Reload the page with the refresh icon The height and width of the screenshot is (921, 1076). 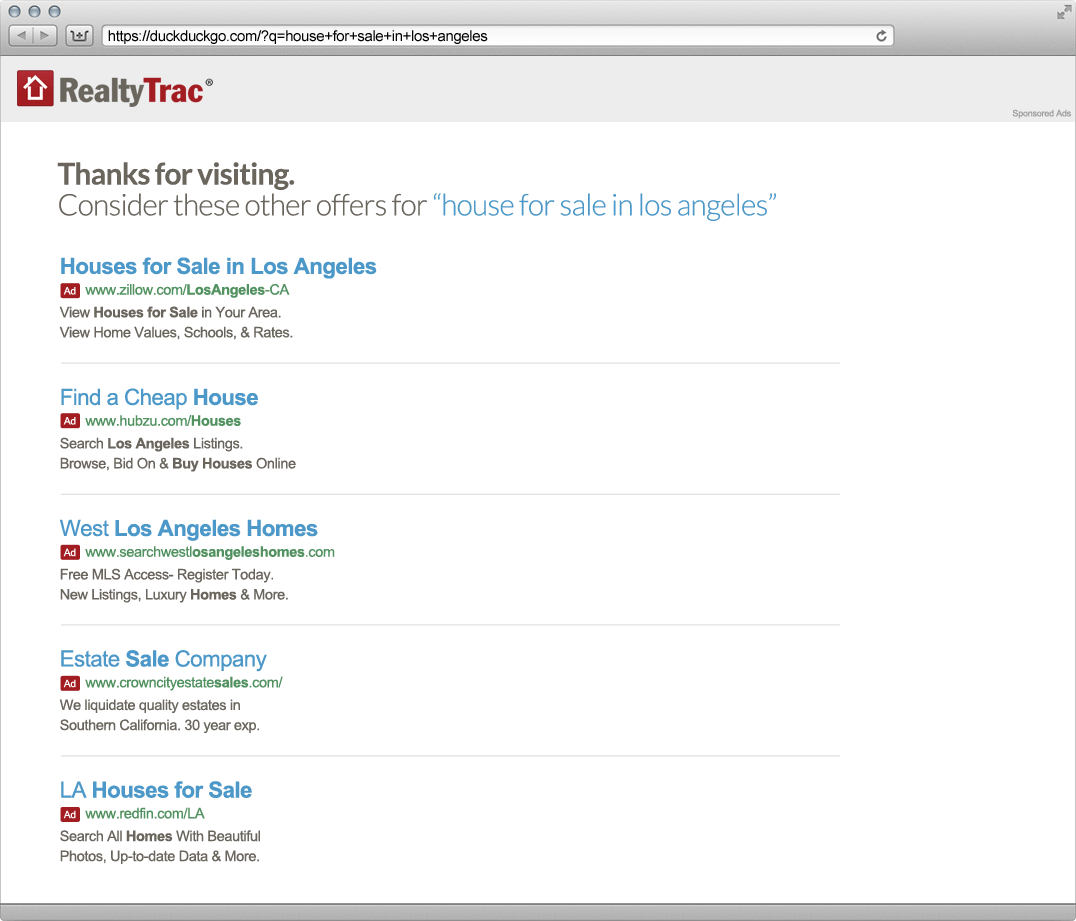pos(881,36)
